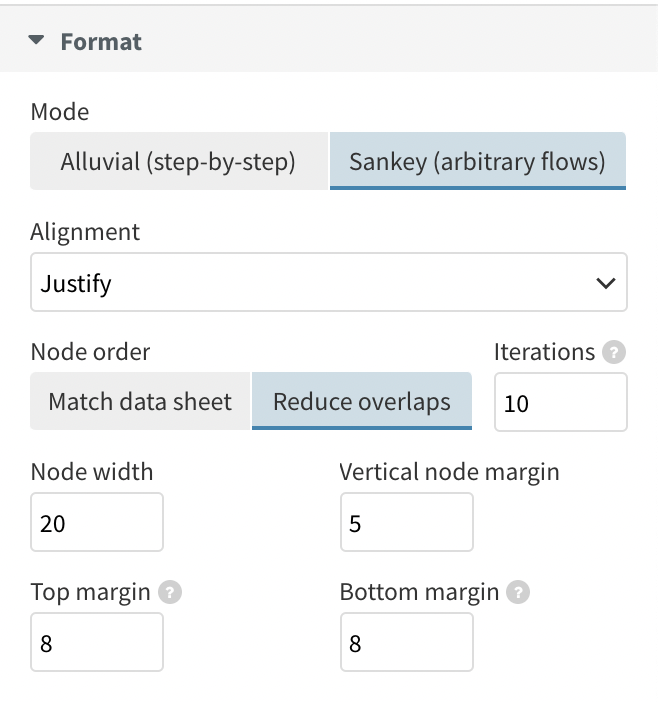Click the Node order label
Viewport: 658px width, 702px height.
click(x=90, y=351)
